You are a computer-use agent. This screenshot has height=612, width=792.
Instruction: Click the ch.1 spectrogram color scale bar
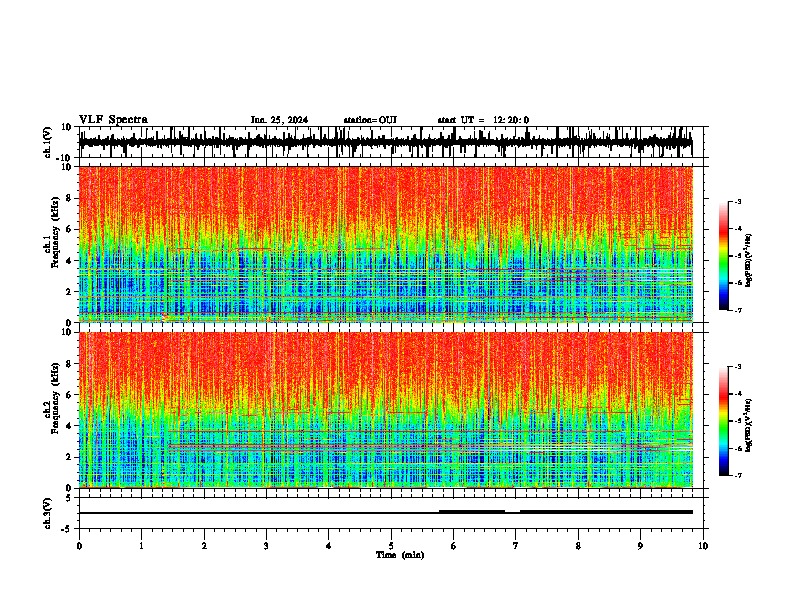tap(723, 256)
